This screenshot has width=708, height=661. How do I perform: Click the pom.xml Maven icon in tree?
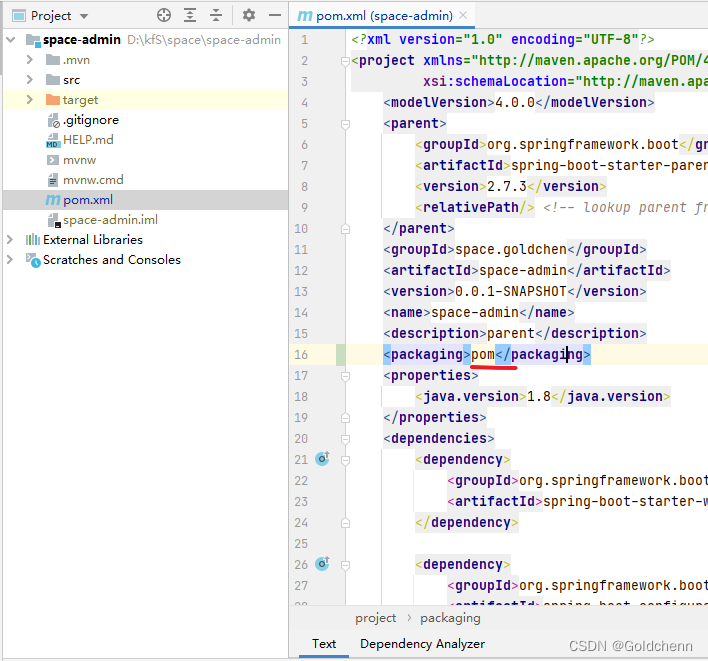tap(53, 200)
